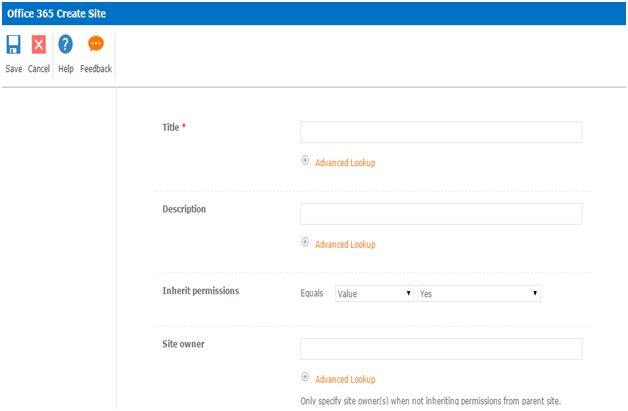This screenshot has width=628, height=411.
Task: Click the Office 365 Create Site title
Action: pos(56,14)
